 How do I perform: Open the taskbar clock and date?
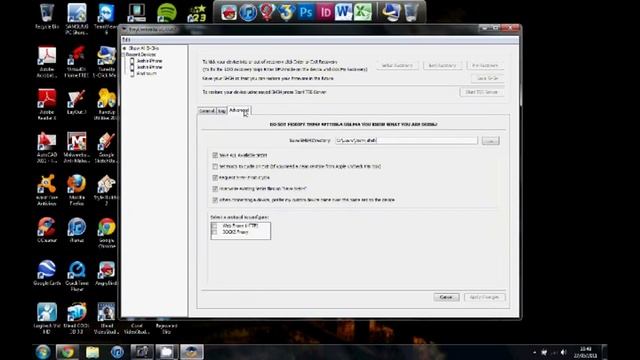pyautogui.click(x=585, y=352)
